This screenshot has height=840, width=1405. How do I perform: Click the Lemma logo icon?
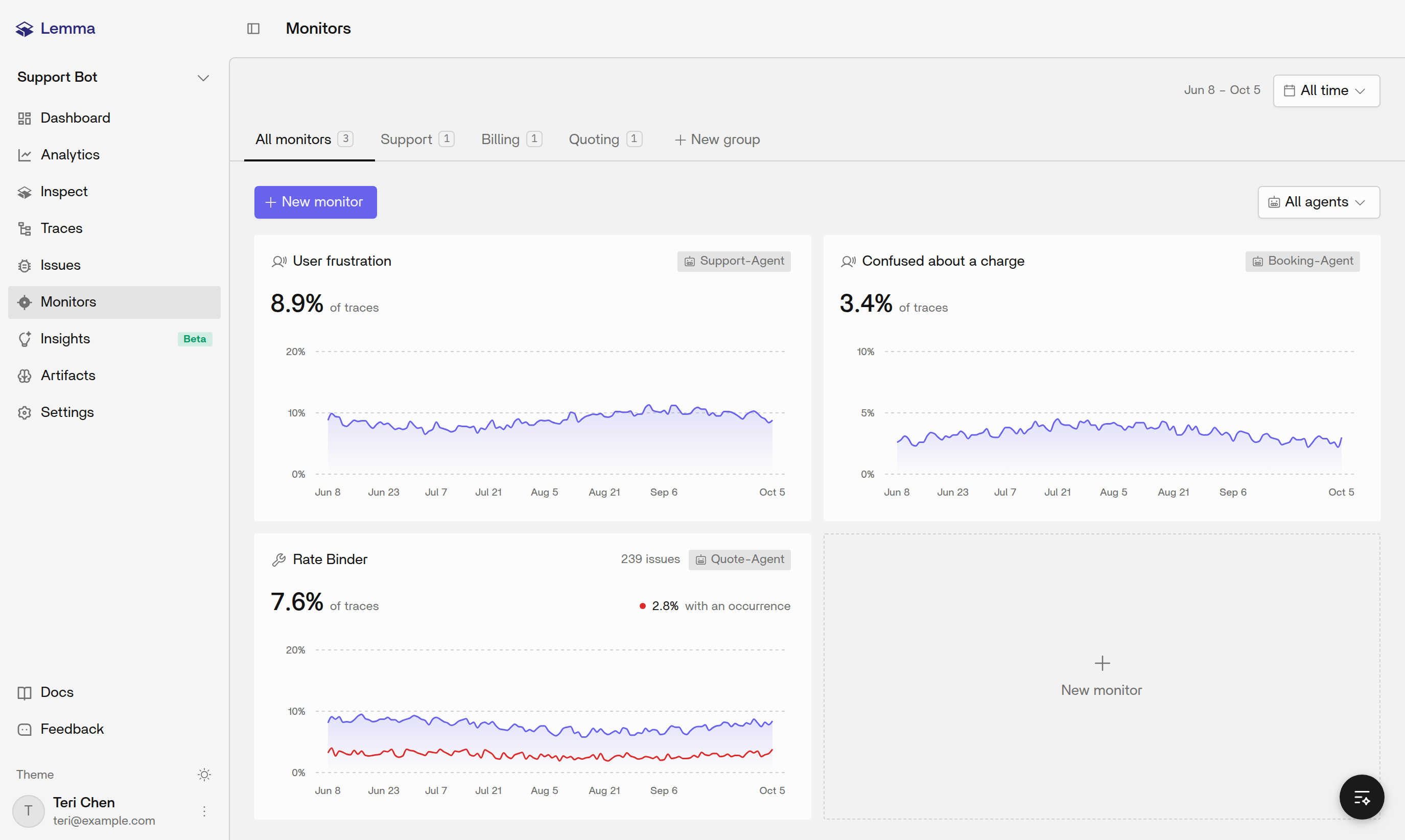(25, 28)
